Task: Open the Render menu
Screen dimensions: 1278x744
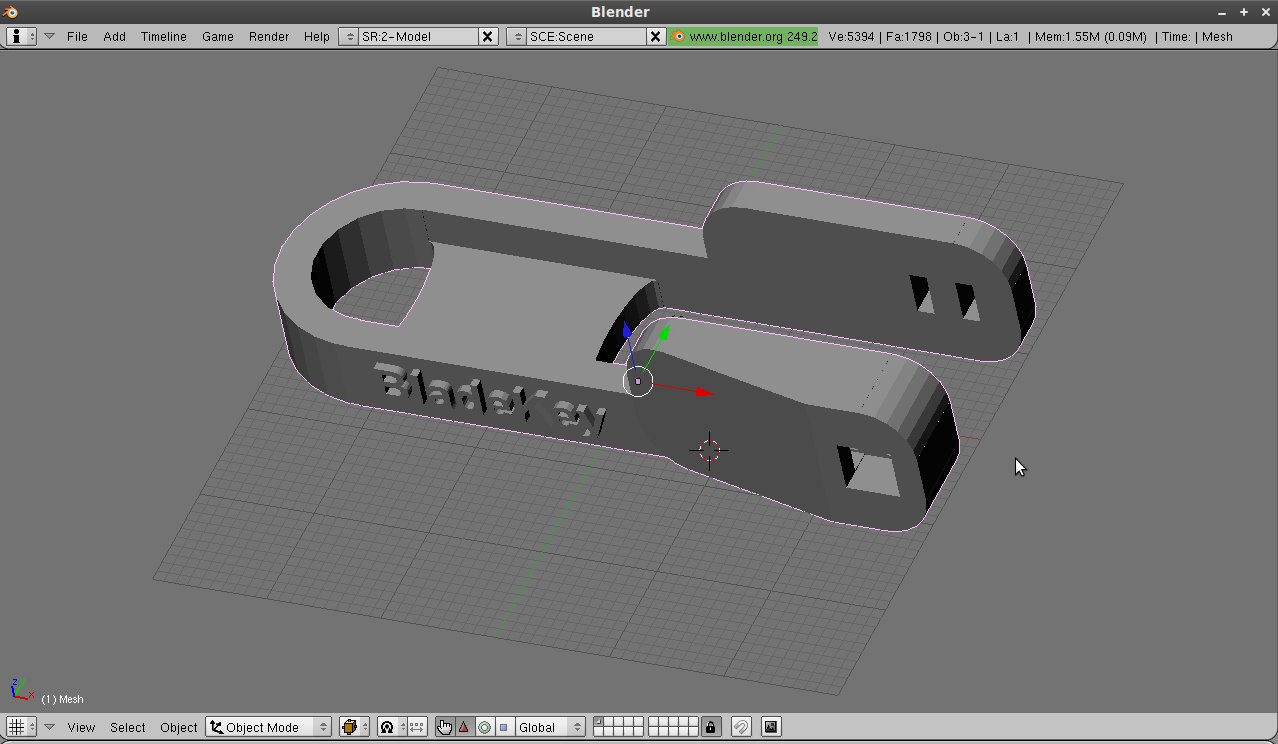Action: (268, 36)
